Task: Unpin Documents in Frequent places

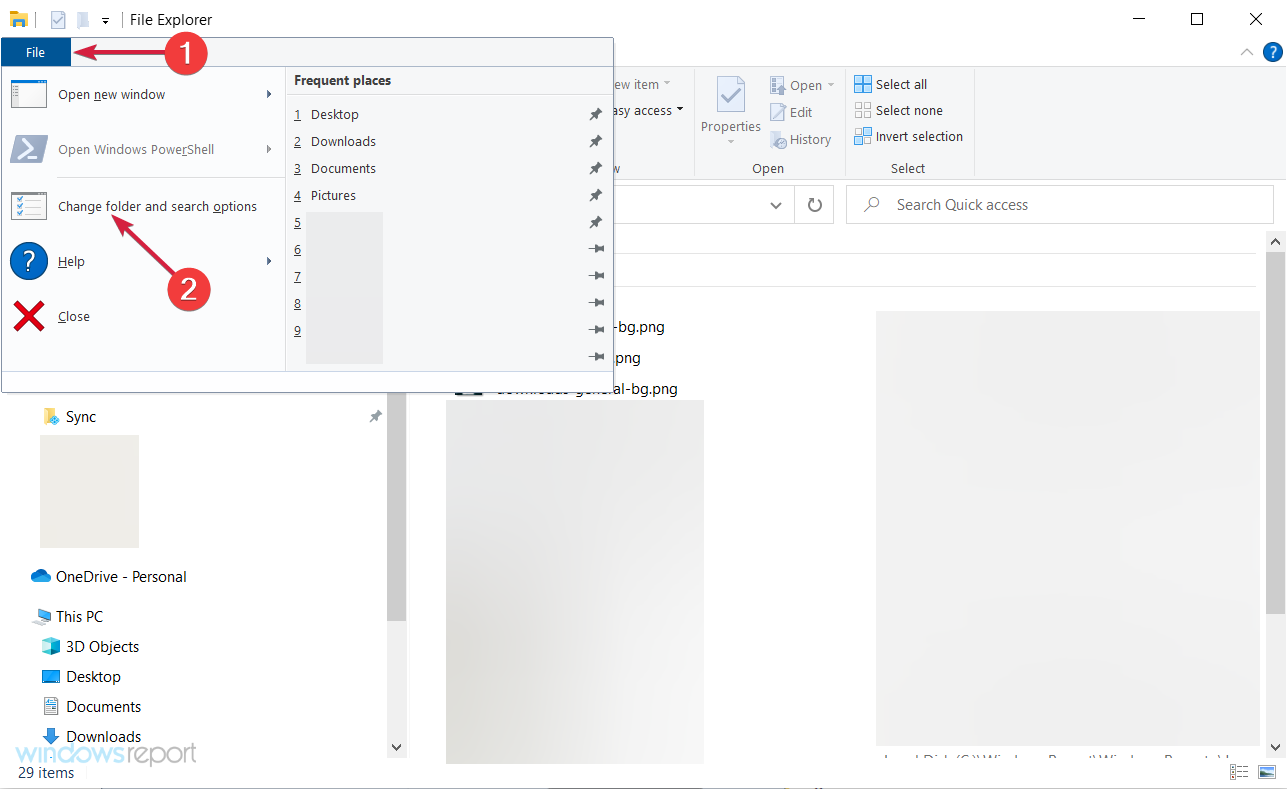Action: point(596,169)
